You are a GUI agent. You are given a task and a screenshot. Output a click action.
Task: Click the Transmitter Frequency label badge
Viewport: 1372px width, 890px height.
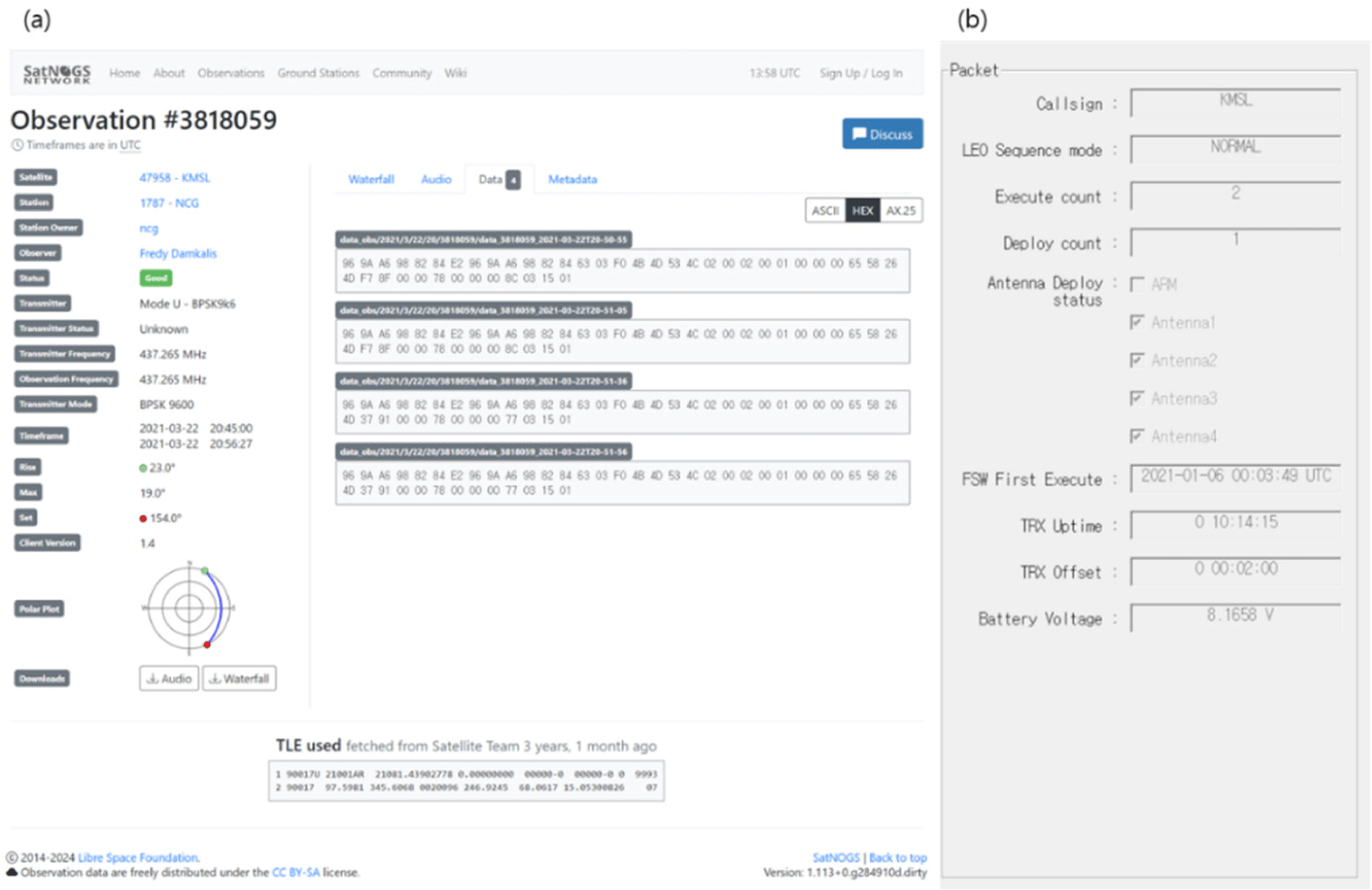(x=65, y=354)
